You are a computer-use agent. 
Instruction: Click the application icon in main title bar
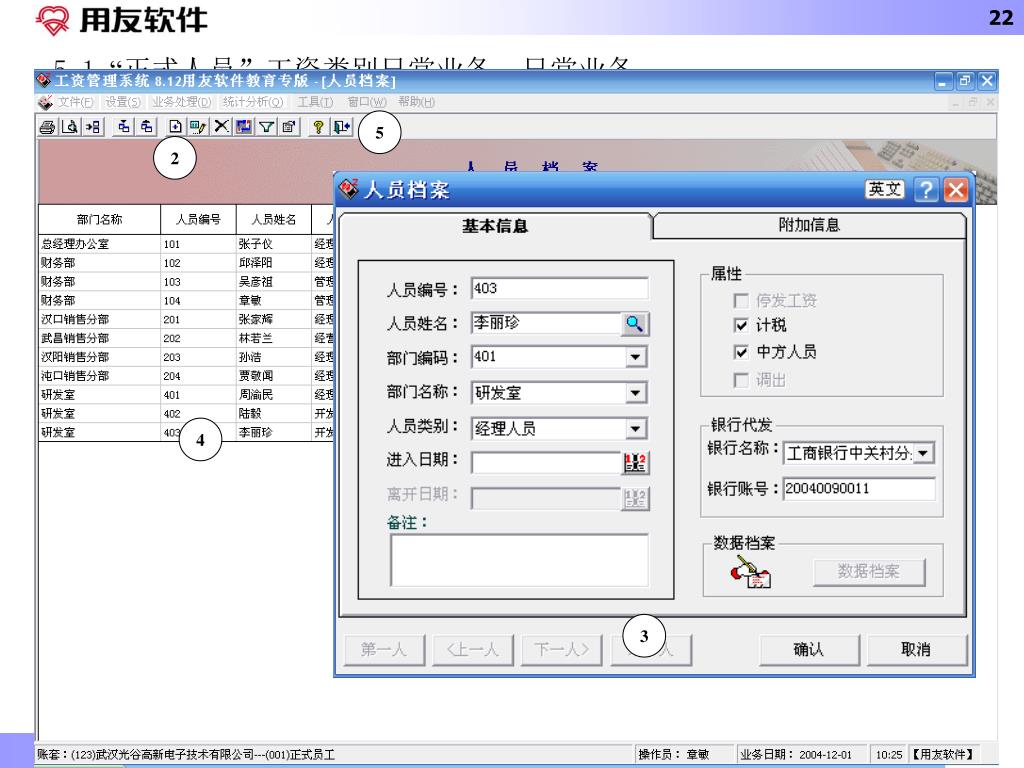44,80
